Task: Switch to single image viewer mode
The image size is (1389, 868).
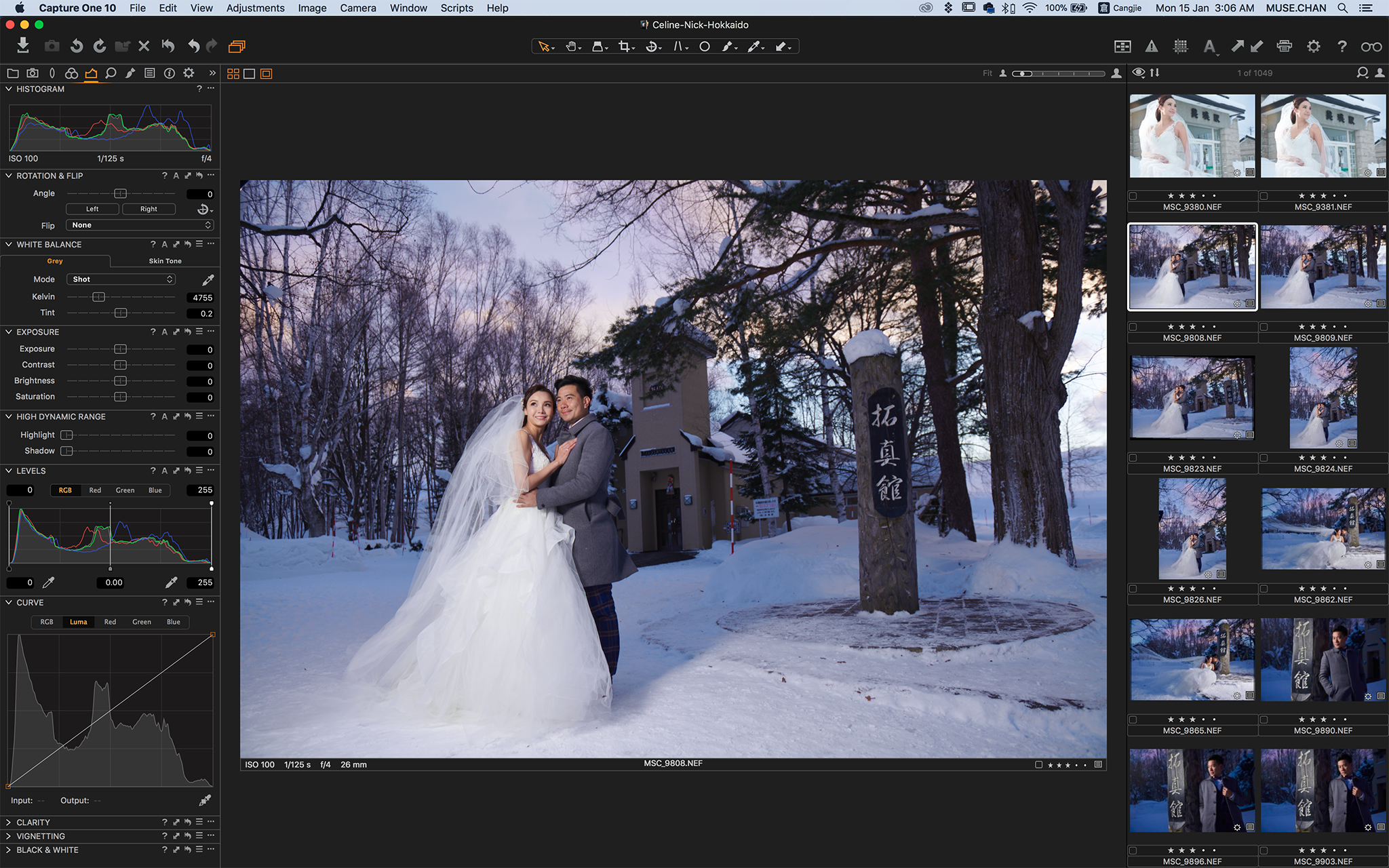Action: click(x=250, y=73)
